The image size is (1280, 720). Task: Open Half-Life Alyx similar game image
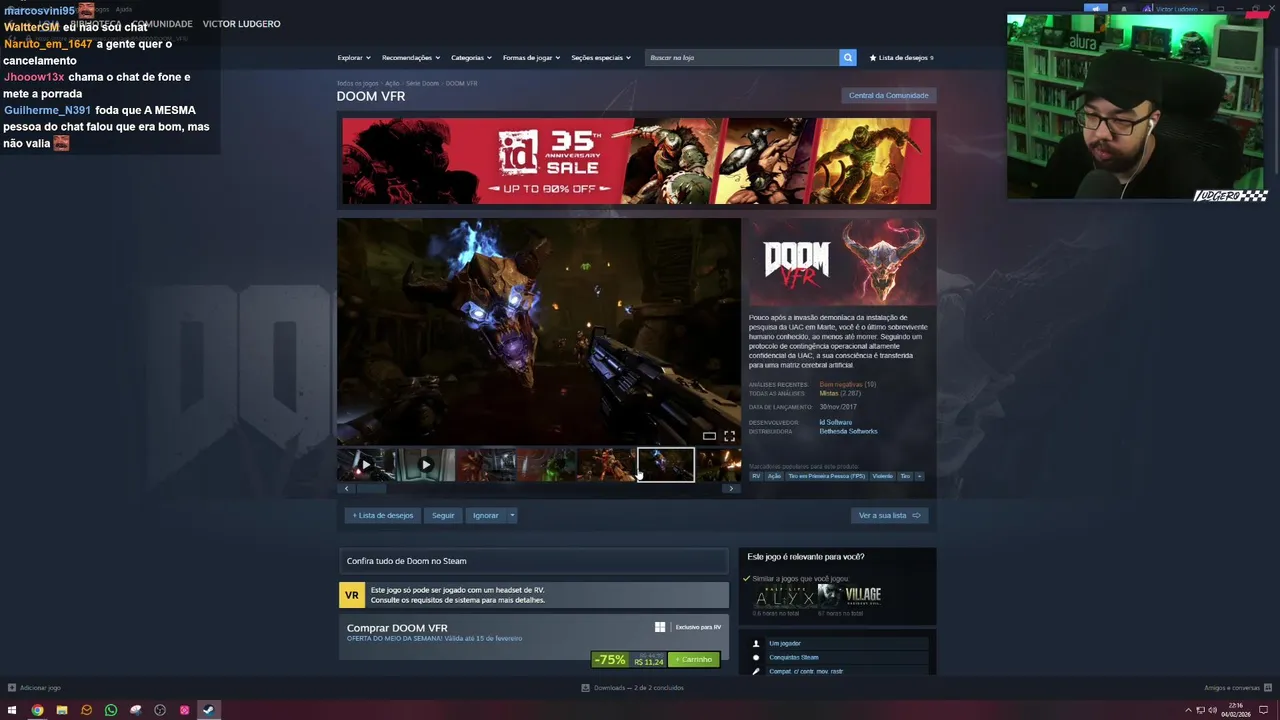[x=783, y=596]
